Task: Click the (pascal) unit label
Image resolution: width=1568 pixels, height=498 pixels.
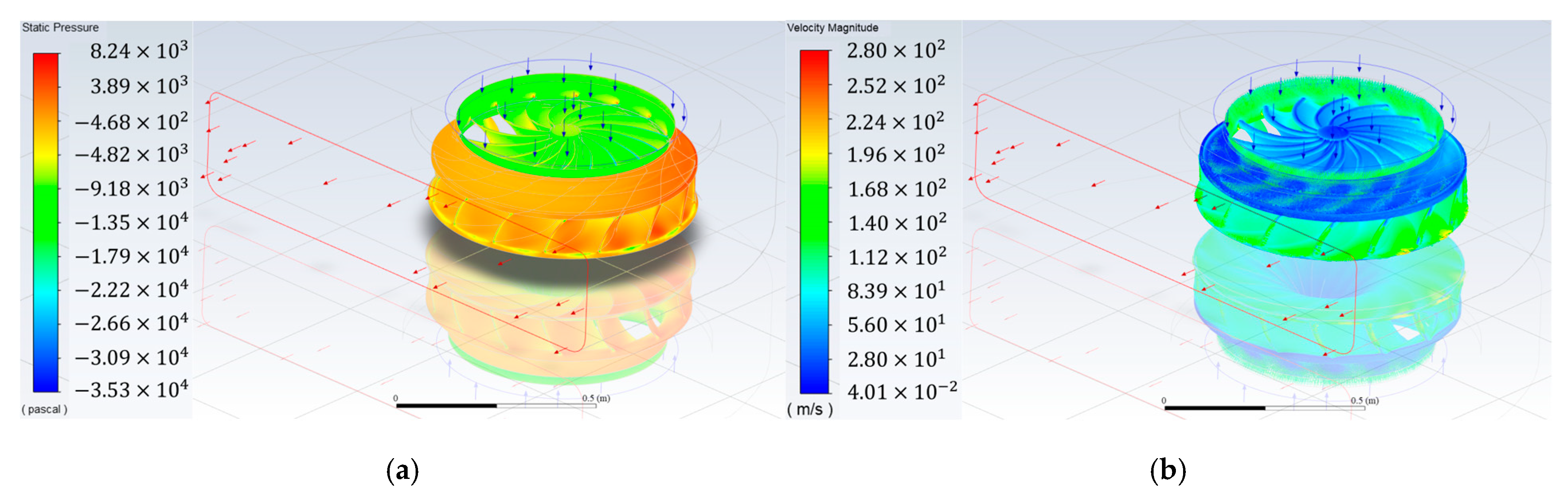Action: pos(45,410)
